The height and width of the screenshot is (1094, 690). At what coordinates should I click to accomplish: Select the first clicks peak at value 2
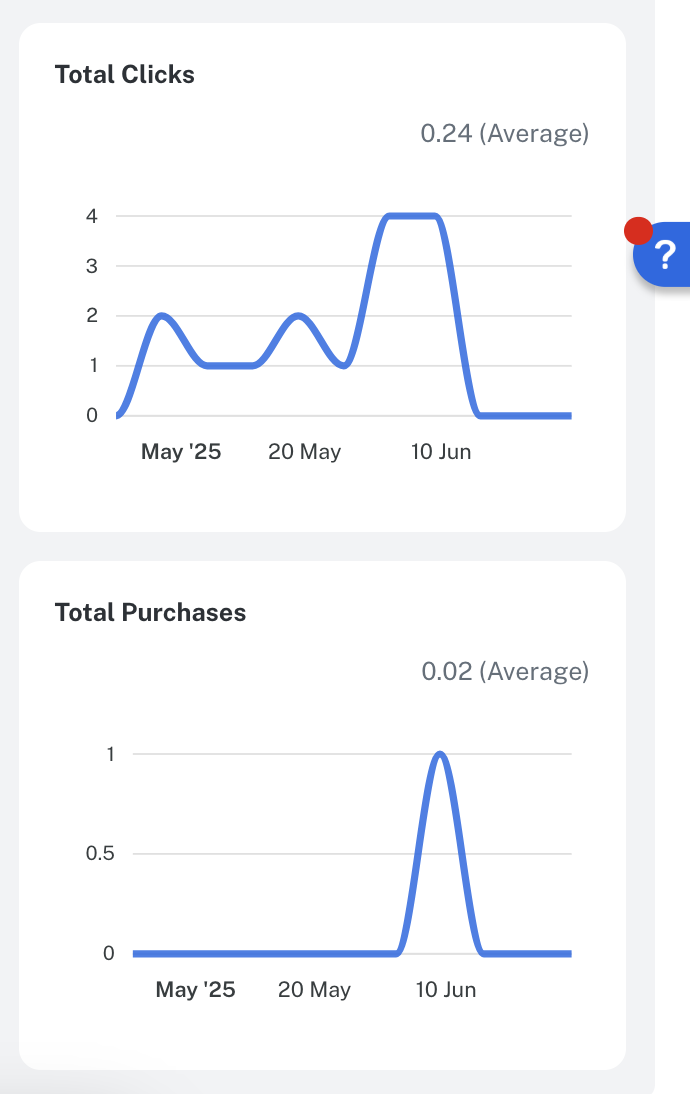162,315
